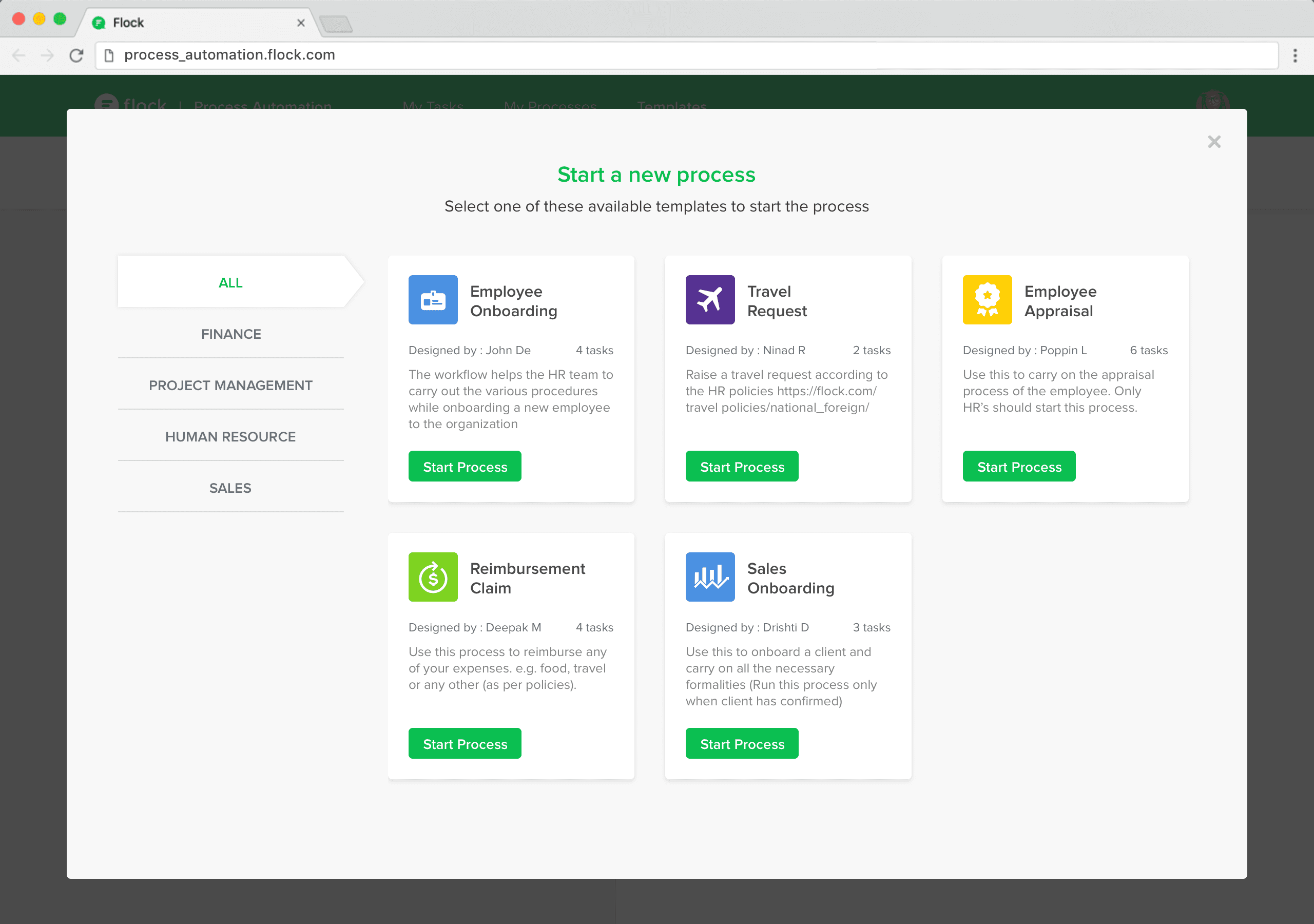Click the Travel Request card title
Screen dimensions: 1314x924
click(x=777, y=301)
